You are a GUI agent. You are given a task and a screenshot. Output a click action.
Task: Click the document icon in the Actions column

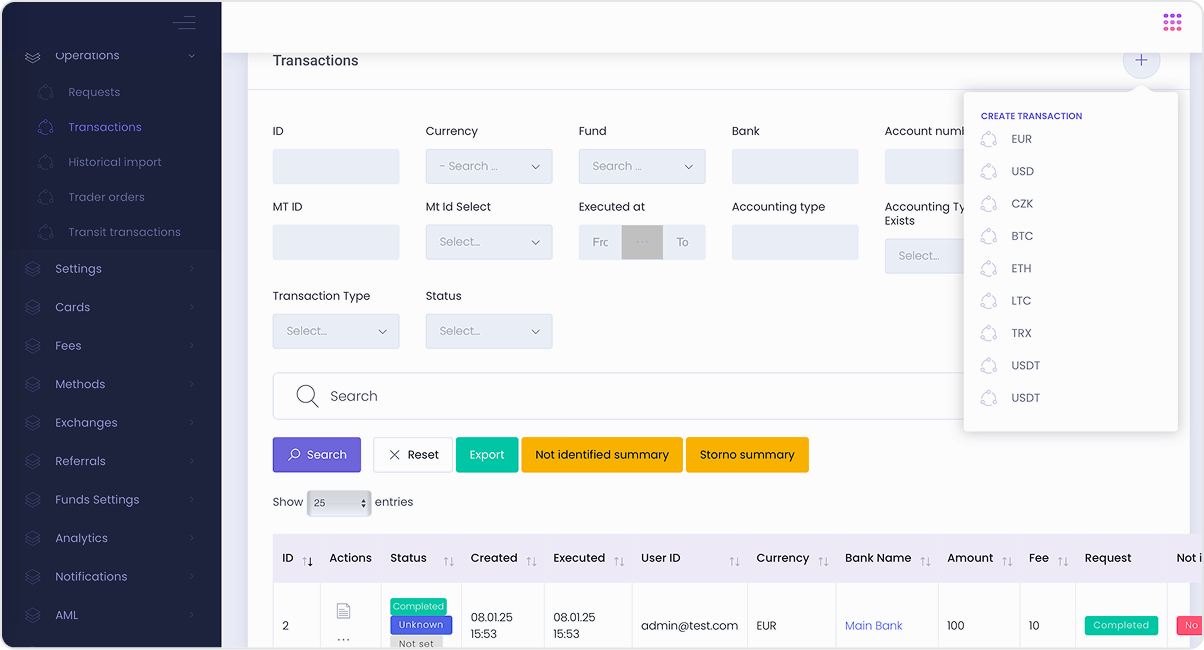pos(343,610)
